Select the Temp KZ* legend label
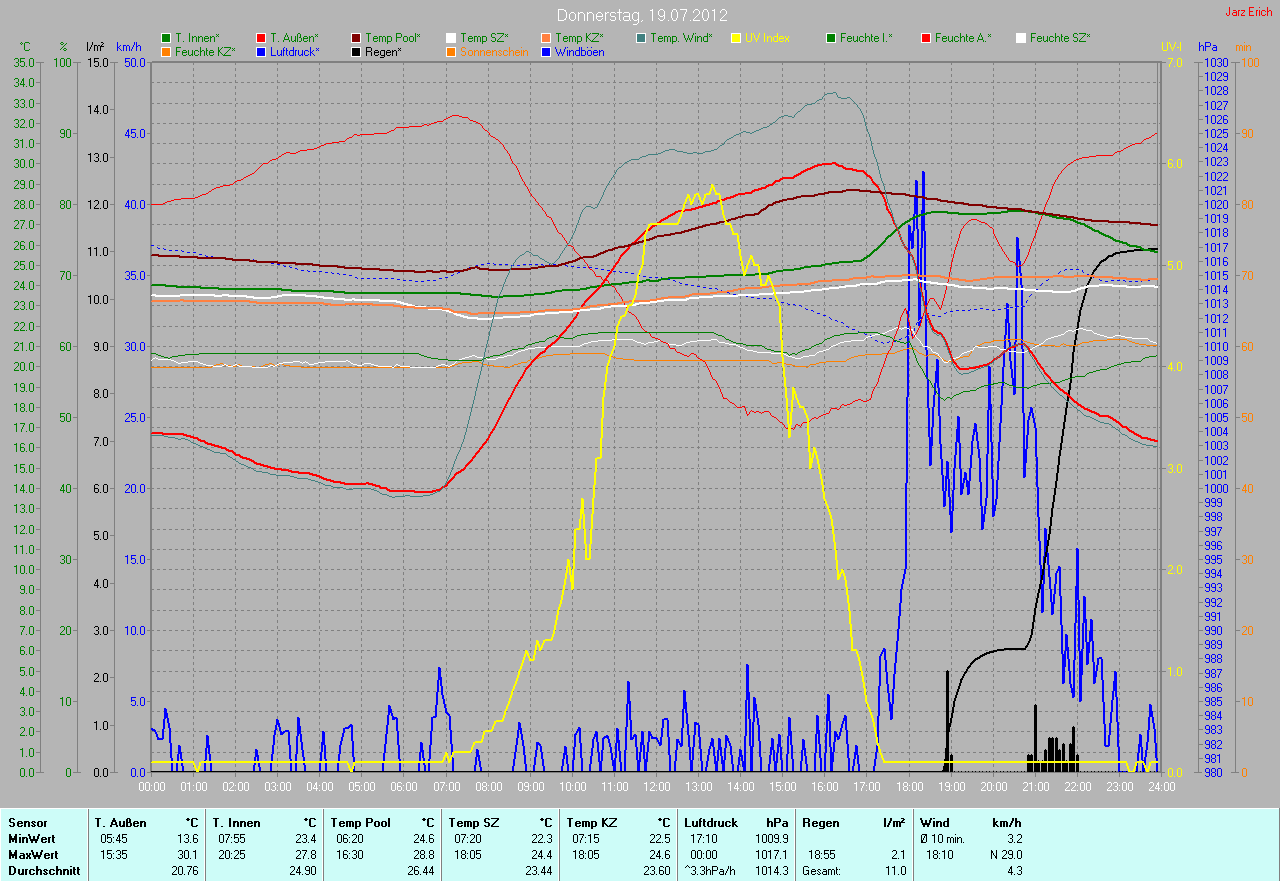The width and height of the screenshot is (1280, 881). click(579, 38)
